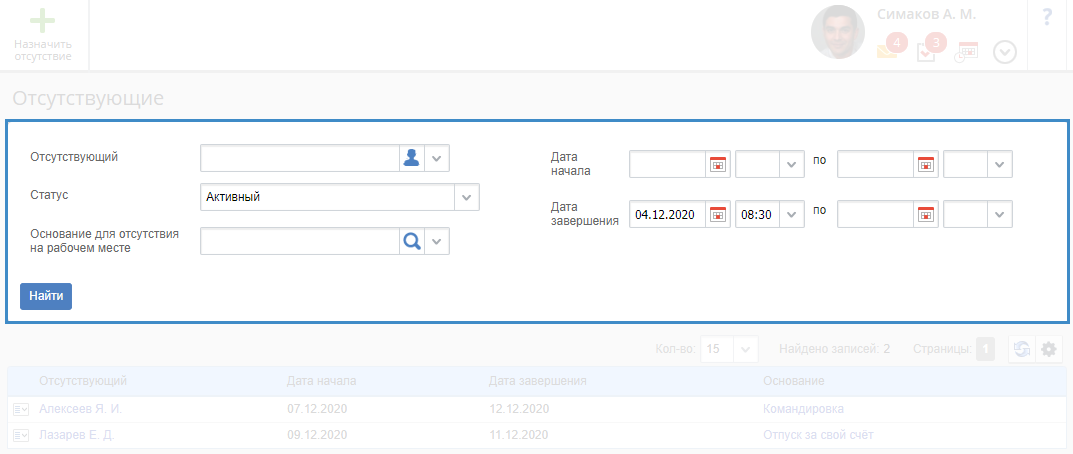Click the magnifier icon in Основание field
1073x454 pixels.
click(410, 241)
